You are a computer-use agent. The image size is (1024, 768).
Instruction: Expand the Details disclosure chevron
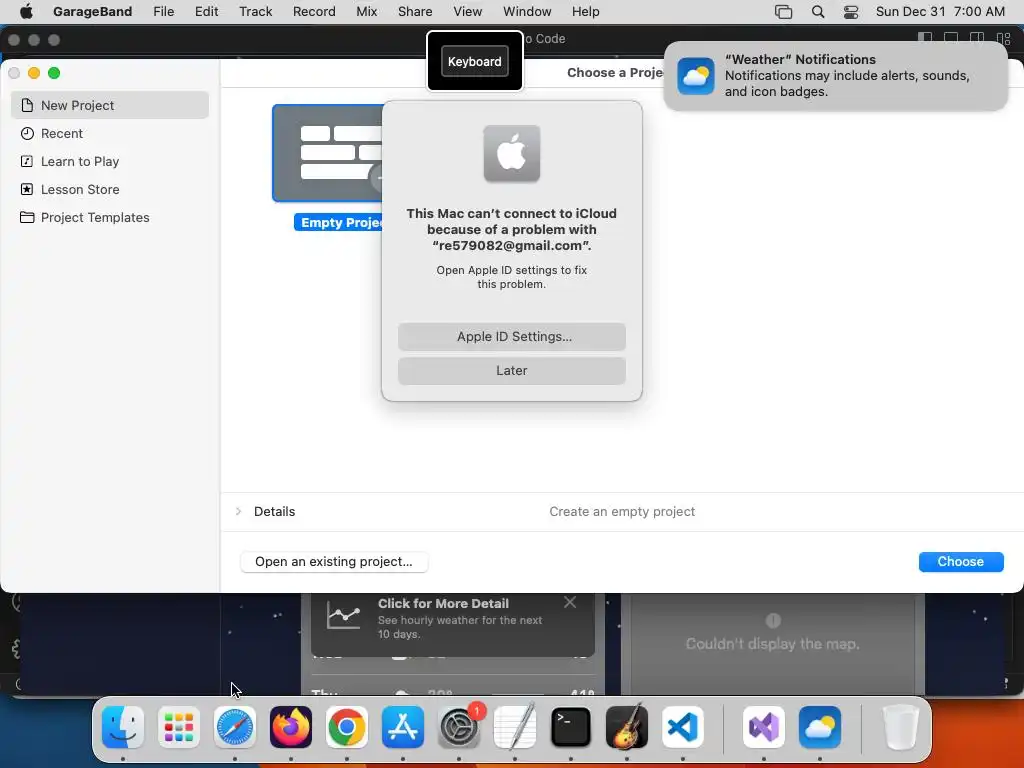238,511
